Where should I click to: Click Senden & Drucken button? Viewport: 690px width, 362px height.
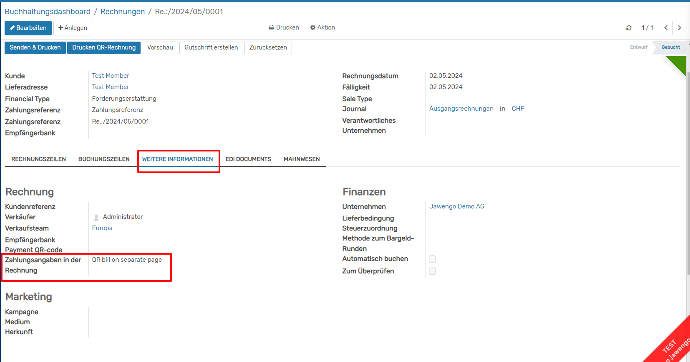tap(35, 48)
